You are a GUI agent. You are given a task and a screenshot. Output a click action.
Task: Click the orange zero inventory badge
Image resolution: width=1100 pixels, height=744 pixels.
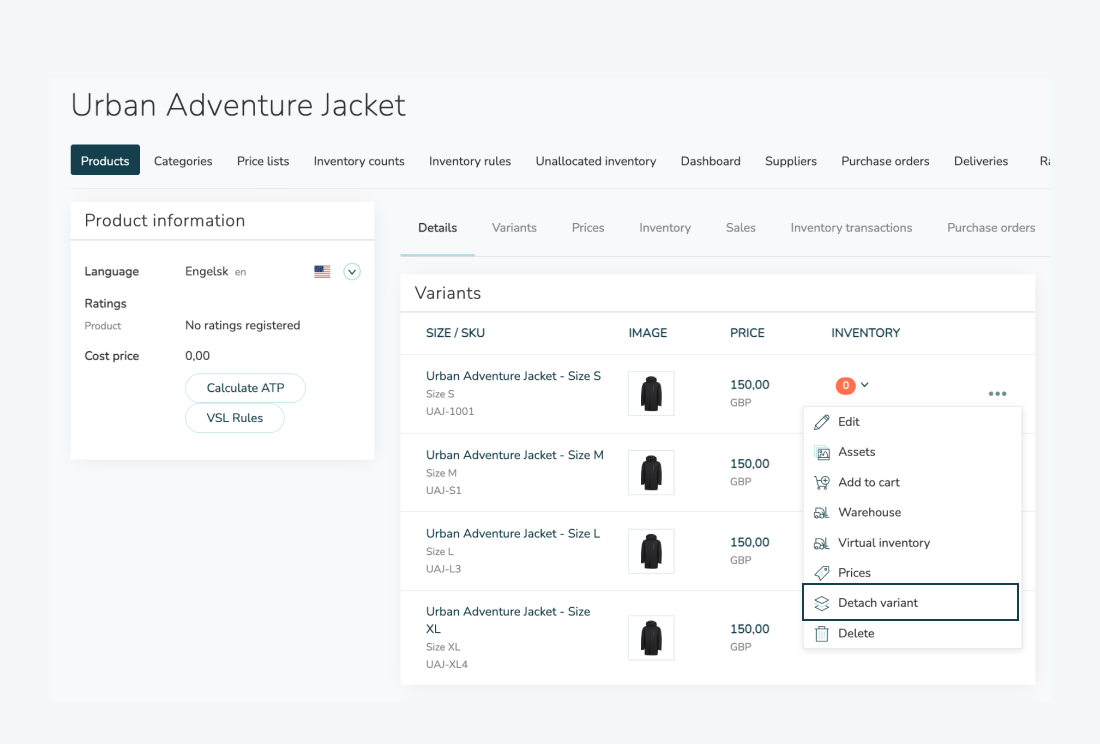point(845,385)
